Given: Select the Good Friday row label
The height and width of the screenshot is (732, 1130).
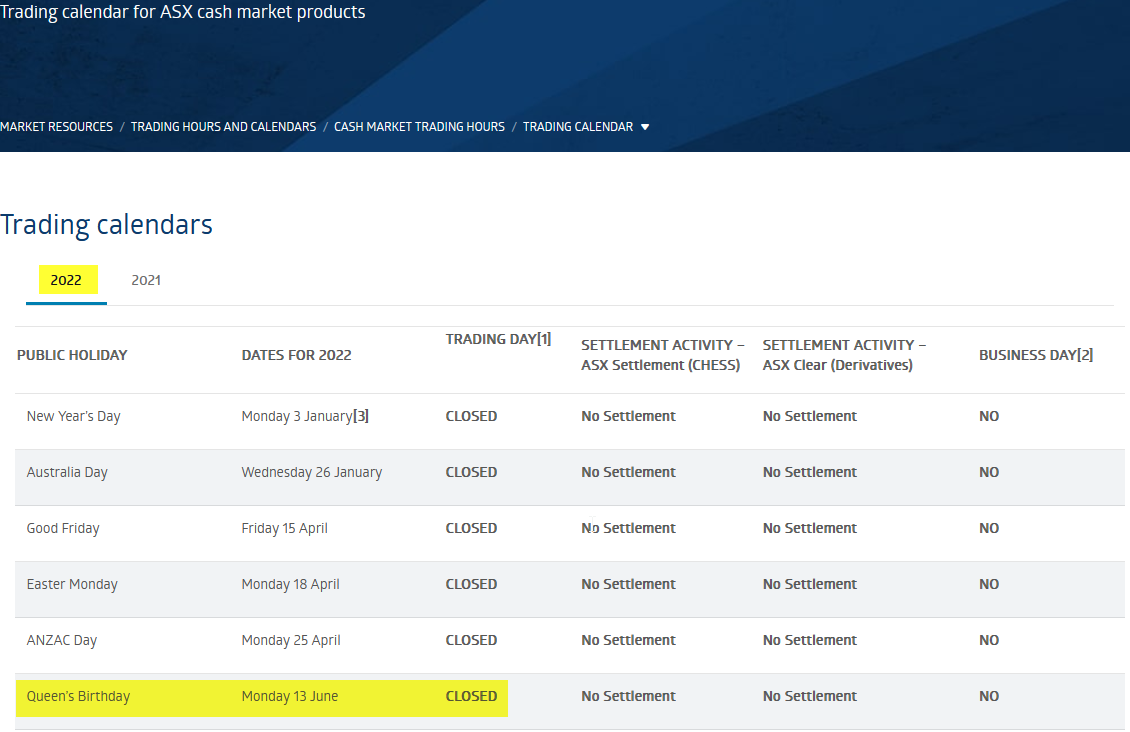Looking at the screenshot, I should [x=63, y=528].
